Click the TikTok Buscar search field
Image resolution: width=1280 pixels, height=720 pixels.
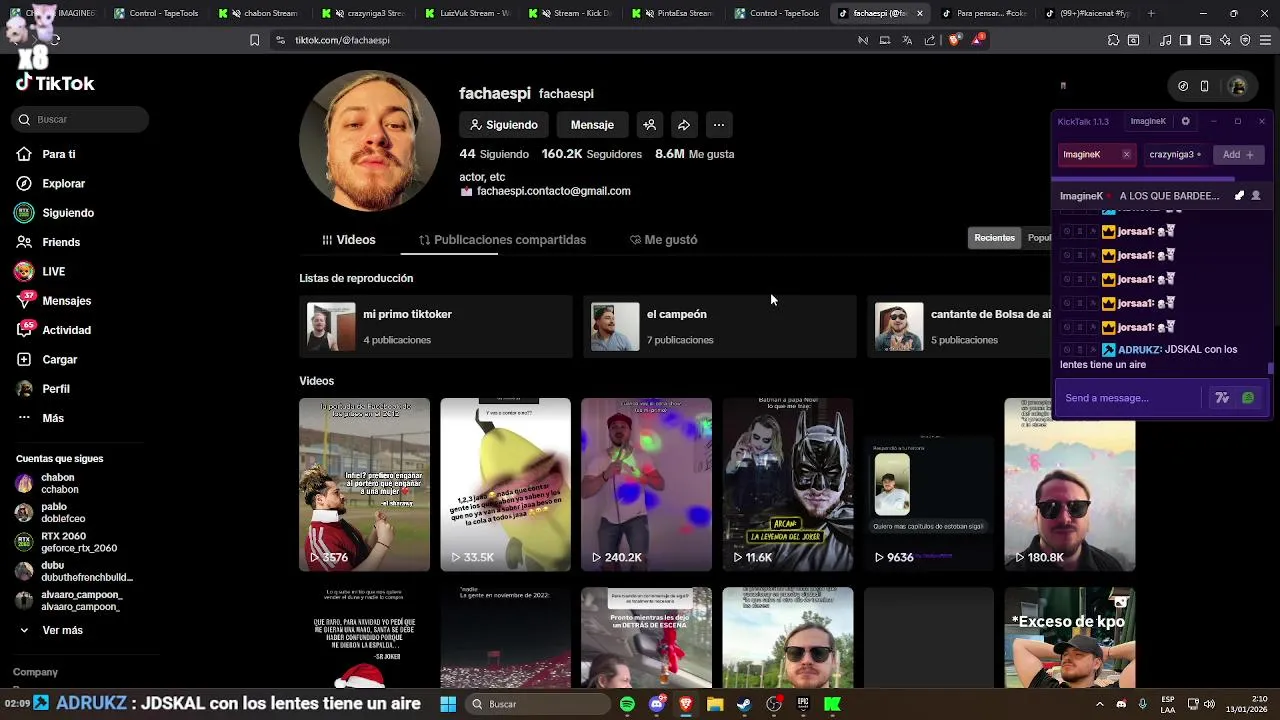[x=80, y=119]
